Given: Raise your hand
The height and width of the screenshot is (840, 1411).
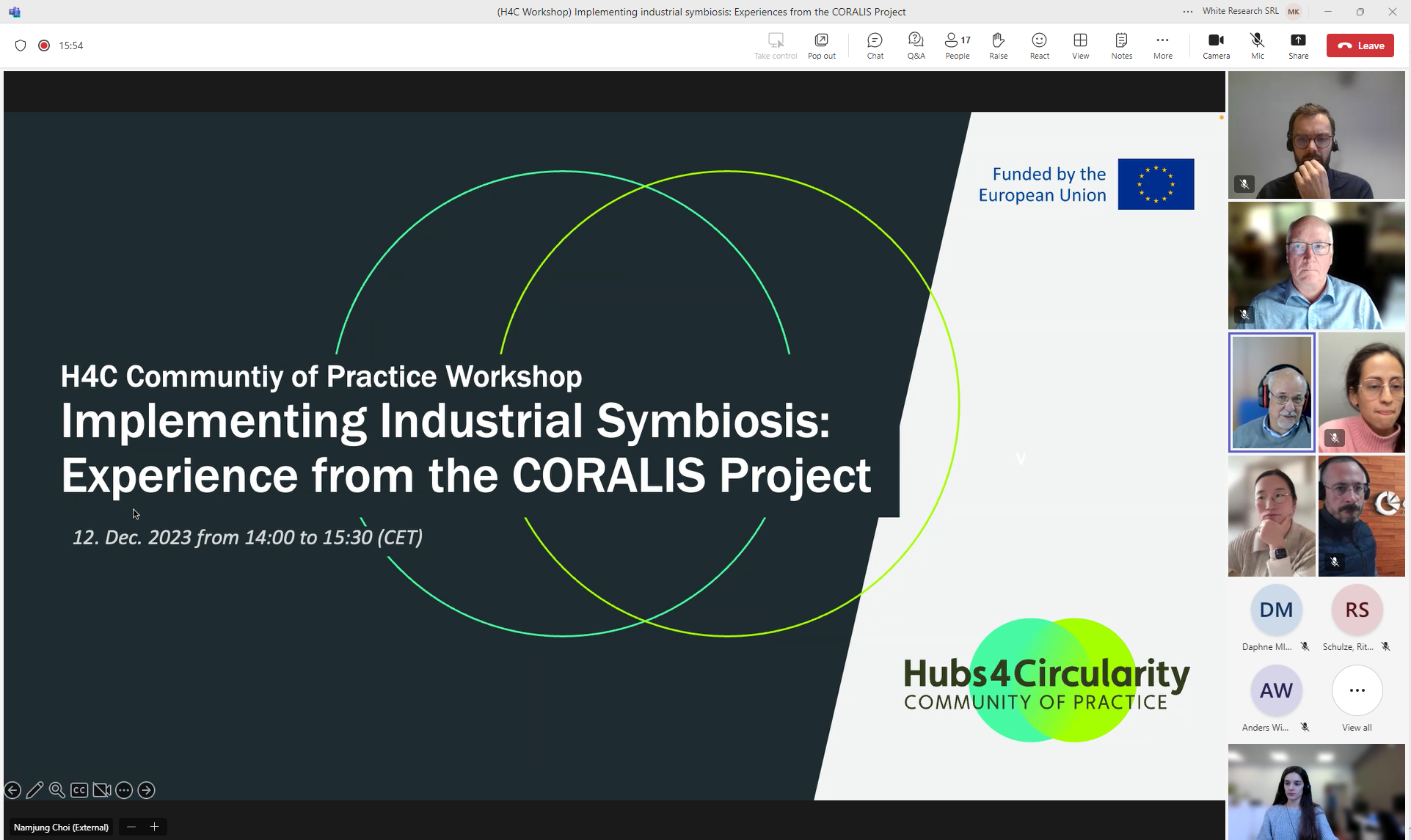Looking at the screenshot, I should [998, 45].
